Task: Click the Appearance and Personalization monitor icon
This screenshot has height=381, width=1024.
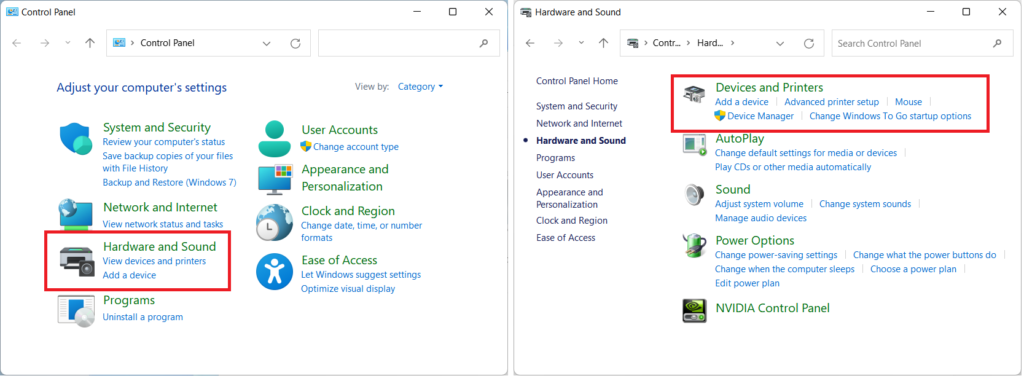Action: click(274, 180)
